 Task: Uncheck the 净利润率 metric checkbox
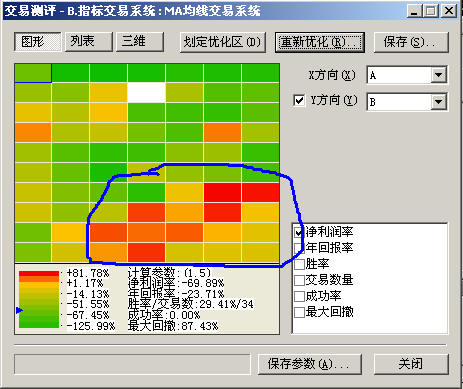[299, 232]
